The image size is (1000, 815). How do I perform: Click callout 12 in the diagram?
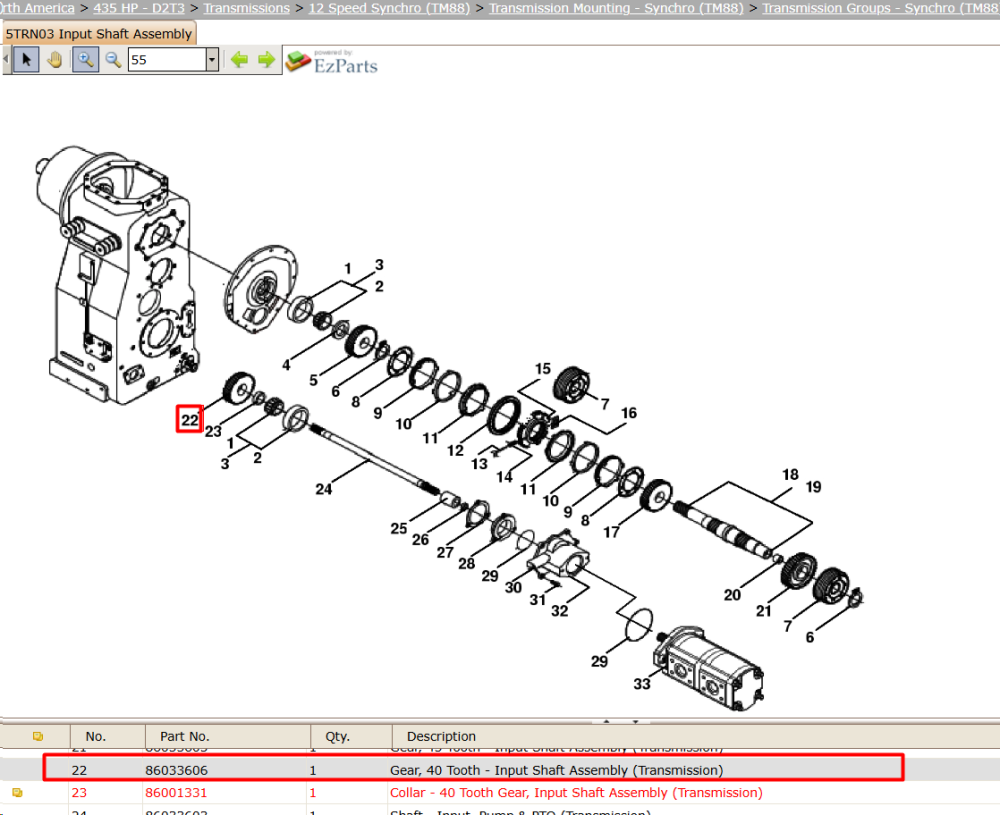(x=455, y=451)
